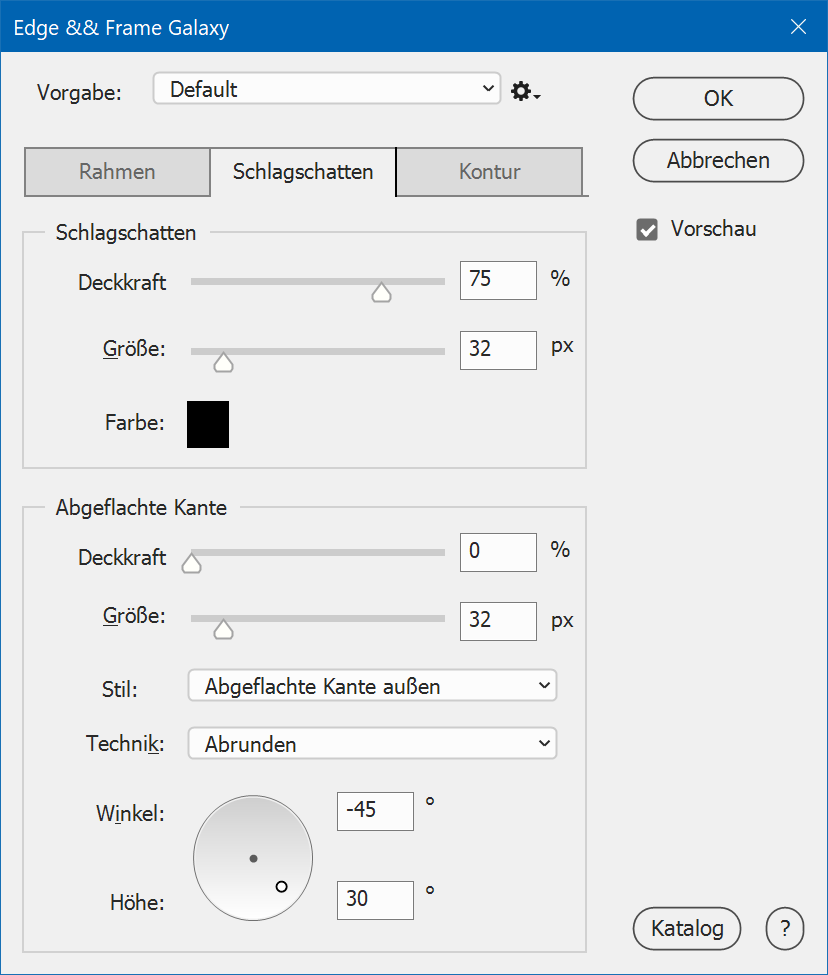Toggle the Vorschau checkbox

click(647, 230)
